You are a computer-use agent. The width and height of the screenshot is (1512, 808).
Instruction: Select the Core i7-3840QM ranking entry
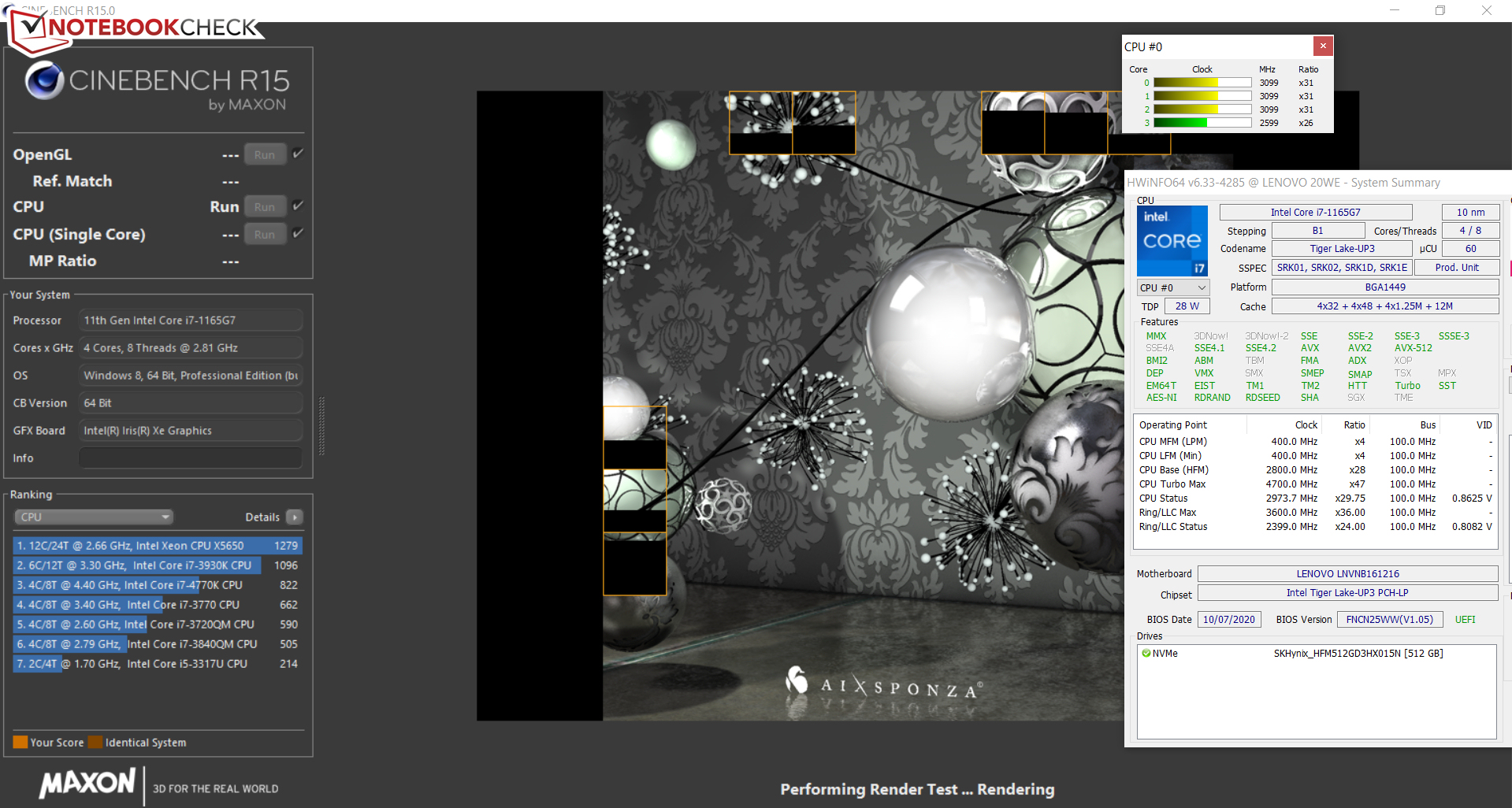158,644
